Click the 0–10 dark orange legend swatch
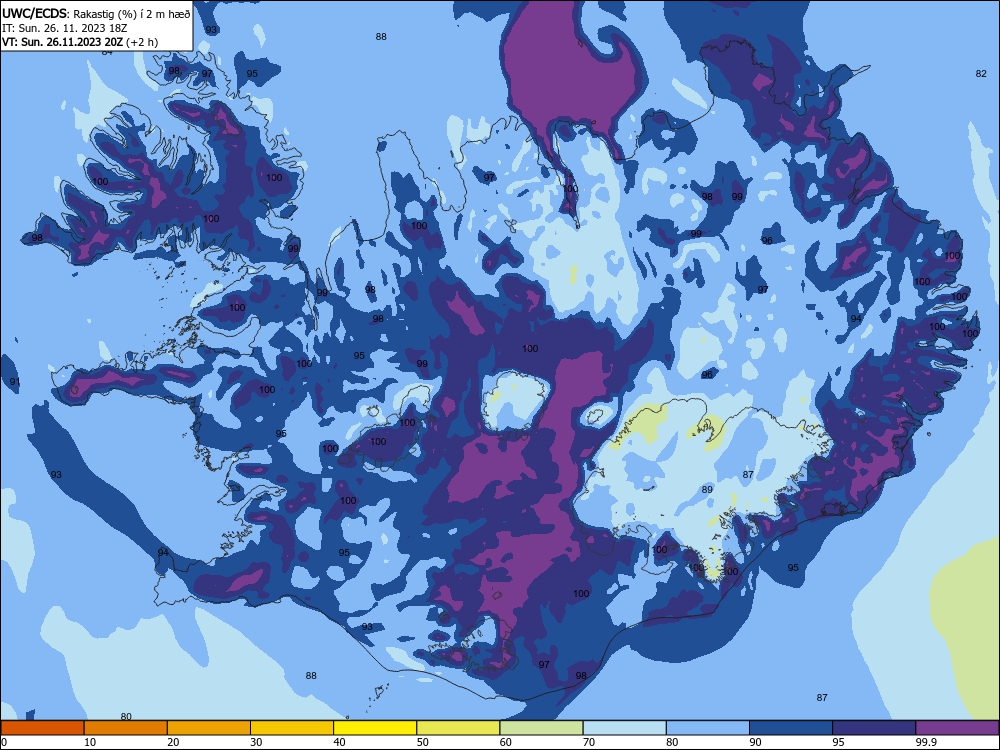 click(42, 728)
